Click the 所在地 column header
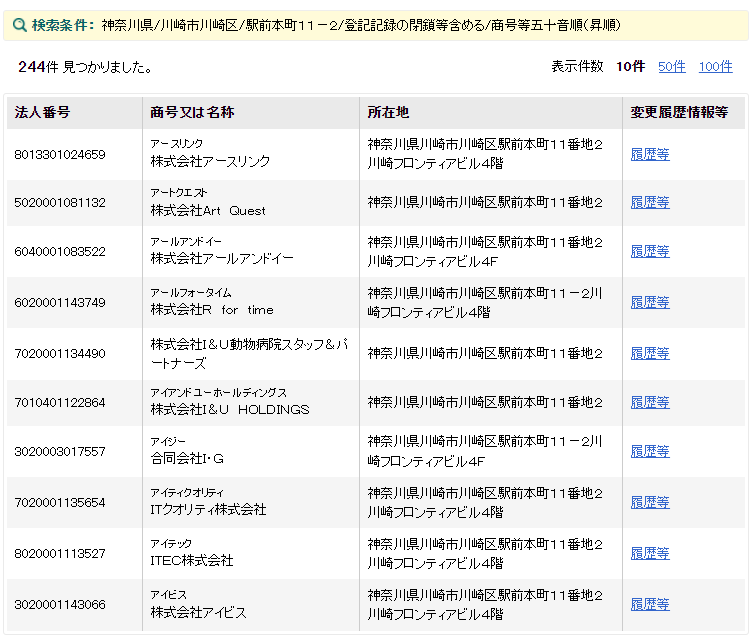The height and width of the screenshot is (639, 754). 491,113
